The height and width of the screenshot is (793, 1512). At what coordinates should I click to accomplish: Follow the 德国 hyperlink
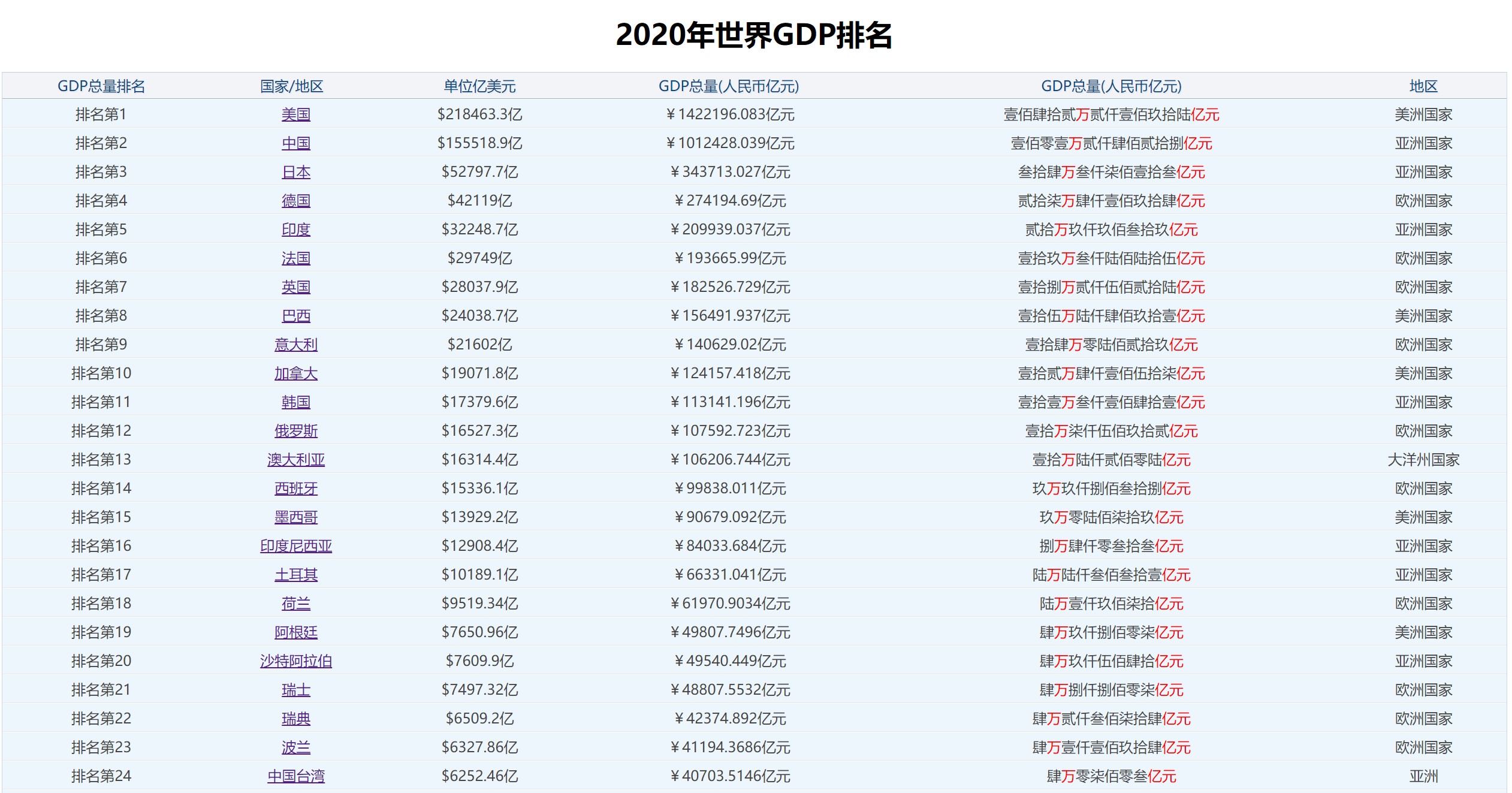tap(296, 201)
